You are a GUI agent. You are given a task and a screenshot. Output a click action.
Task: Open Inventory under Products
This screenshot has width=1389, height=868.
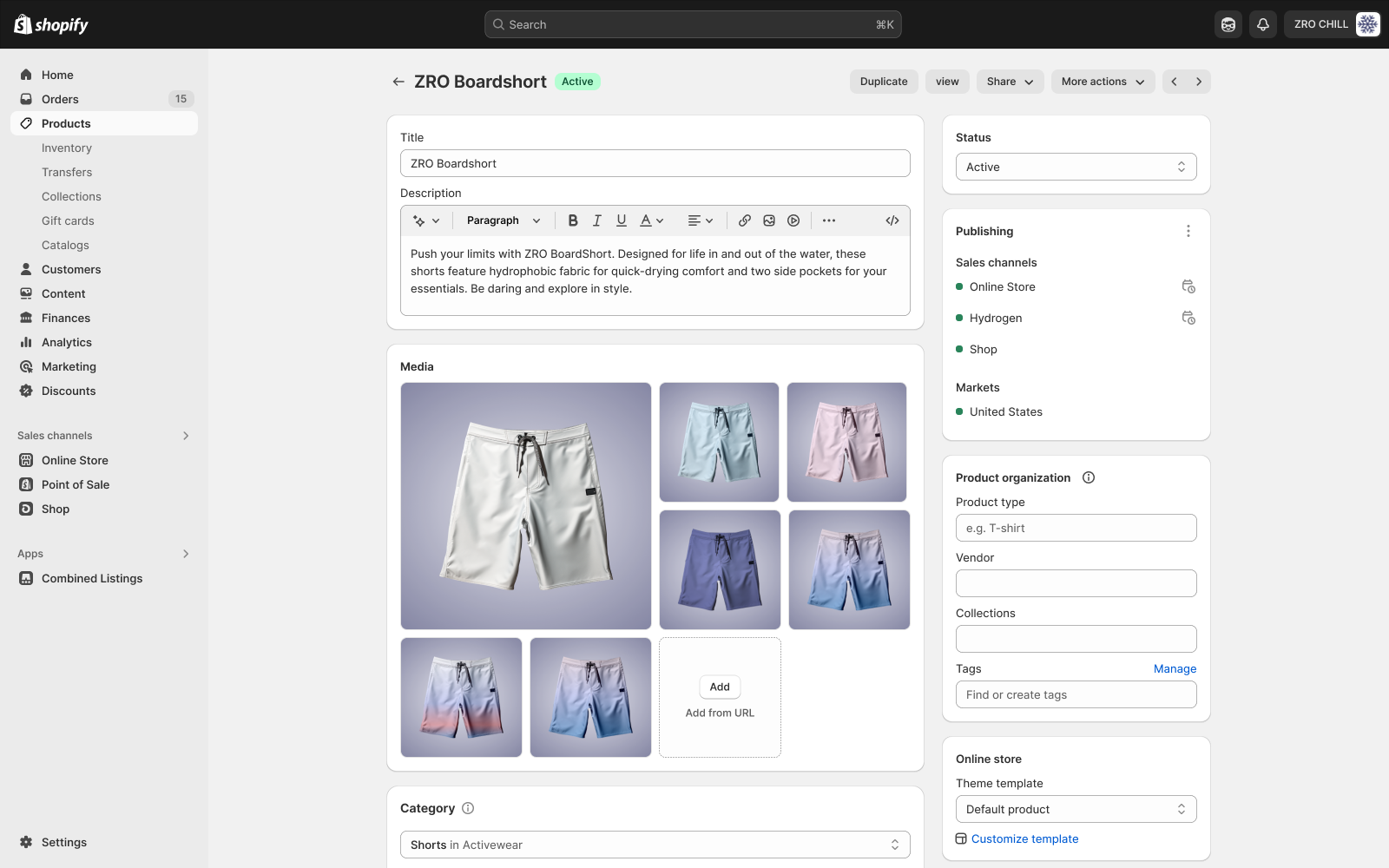tap(104, 148)
